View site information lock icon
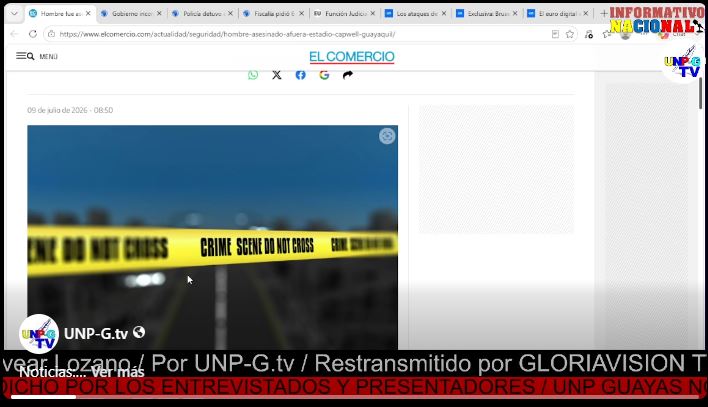Image resolution: width=708 pixels, height=407 pixels. click(51, 34)
